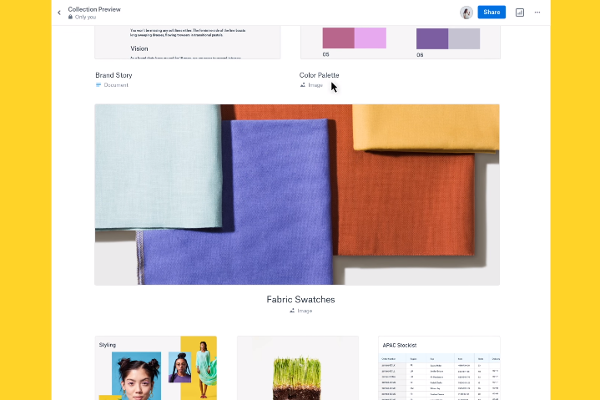The image size is (600, 400).
Task: Open the APAC Stockist spreadsheet thumbnail
Action: 438,368
